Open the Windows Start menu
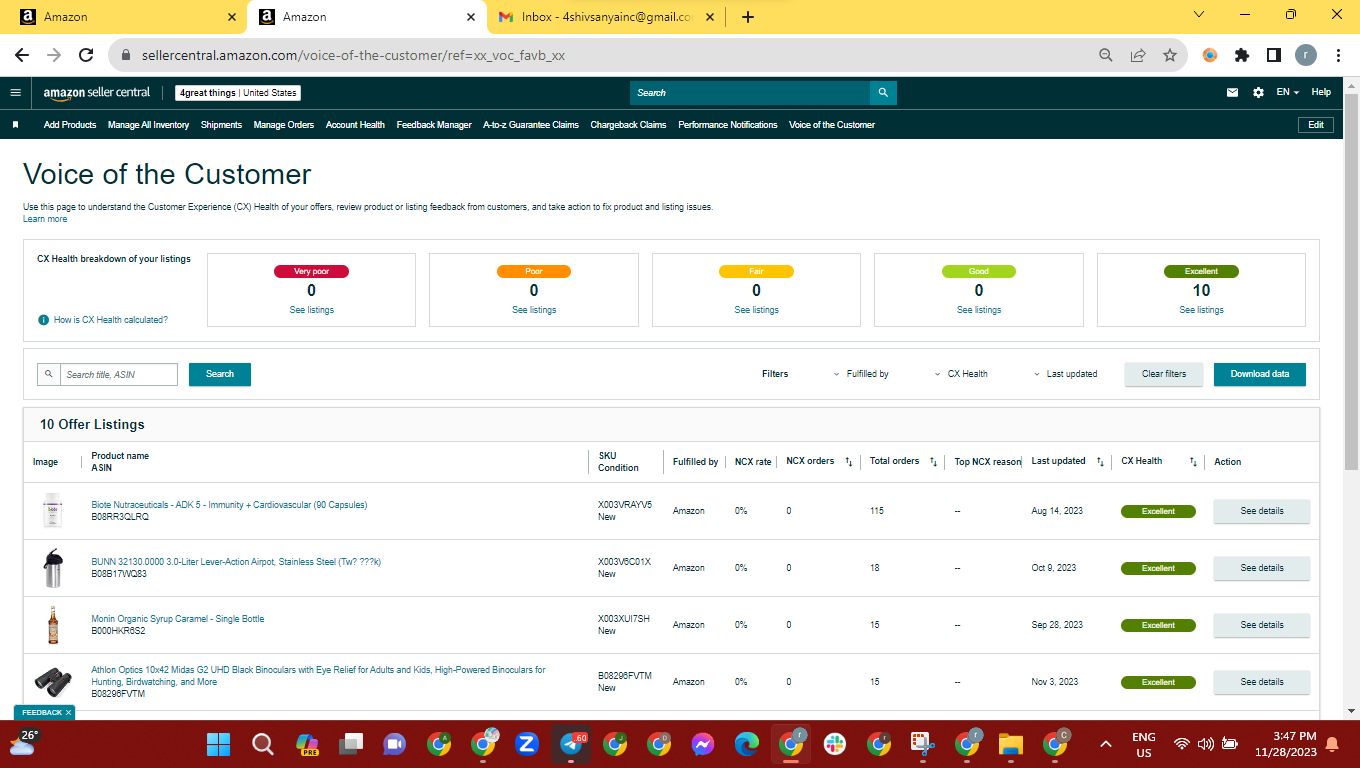1360x768 pixels. [x=218, y=744]
